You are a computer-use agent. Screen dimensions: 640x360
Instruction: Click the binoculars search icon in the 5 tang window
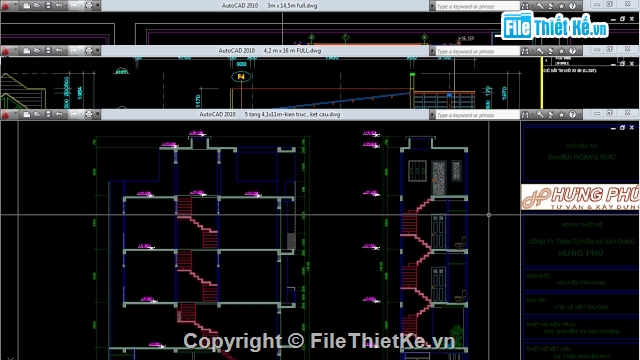click(x=525, y=115)
